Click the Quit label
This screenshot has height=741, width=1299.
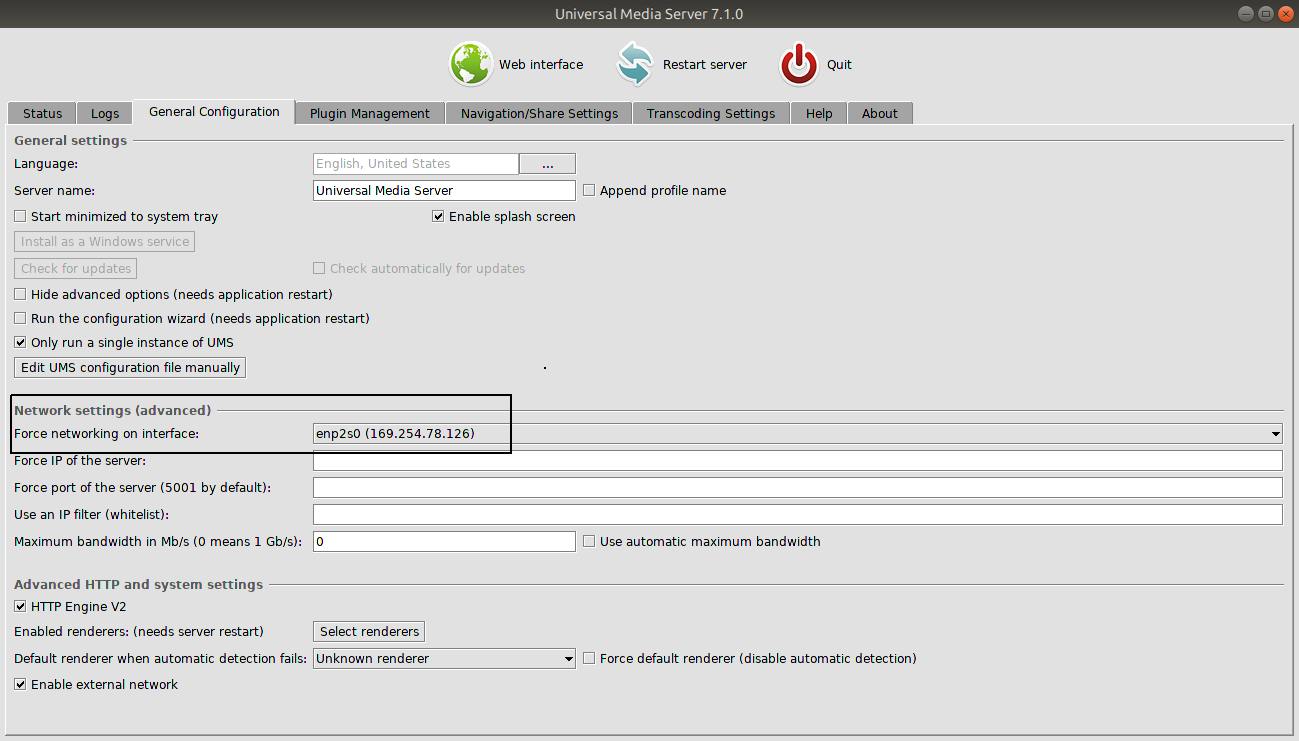839,64
